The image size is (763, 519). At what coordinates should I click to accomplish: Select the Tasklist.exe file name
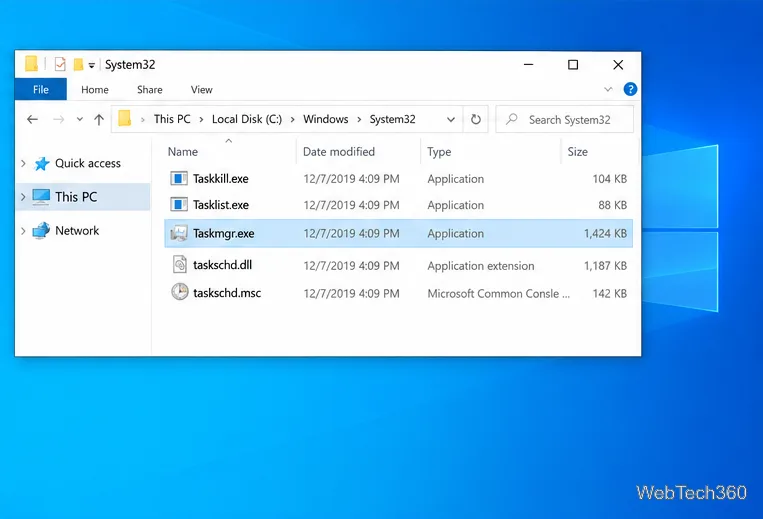(x=220, y=205)
